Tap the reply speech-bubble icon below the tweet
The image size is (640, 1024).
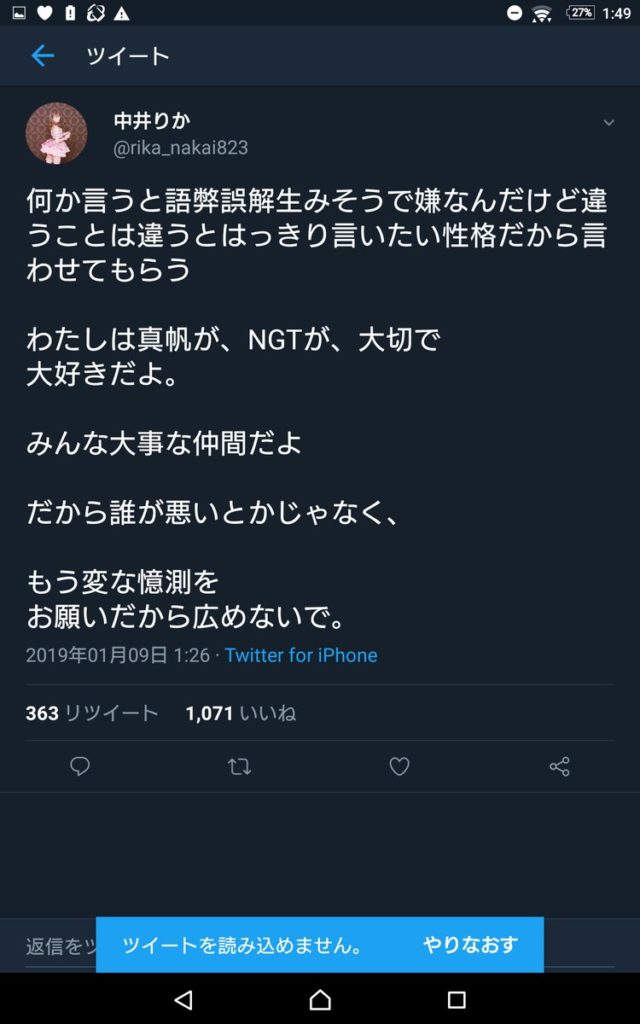click(x=80, y=766)
